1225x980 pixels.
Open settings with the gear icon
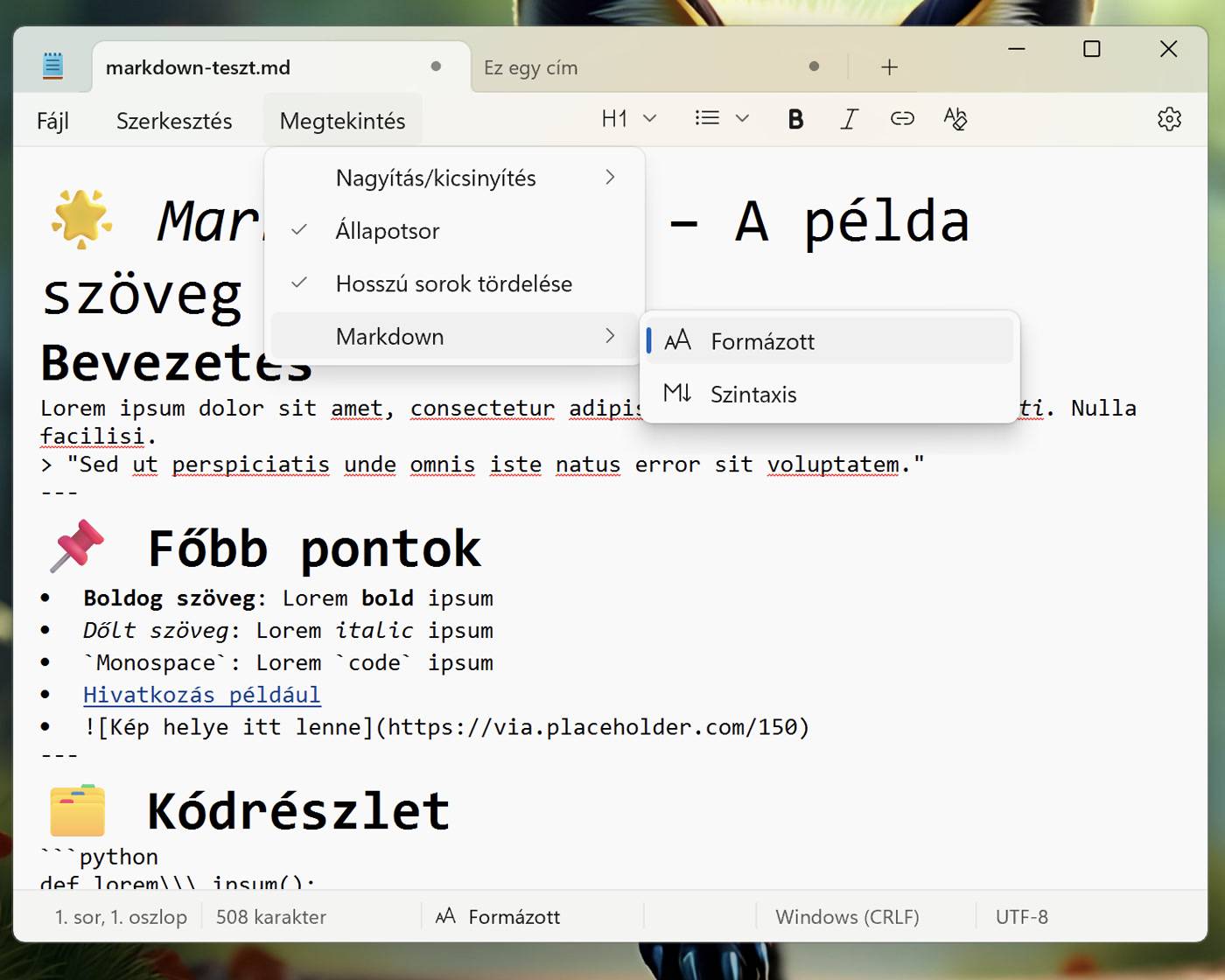1169,119
